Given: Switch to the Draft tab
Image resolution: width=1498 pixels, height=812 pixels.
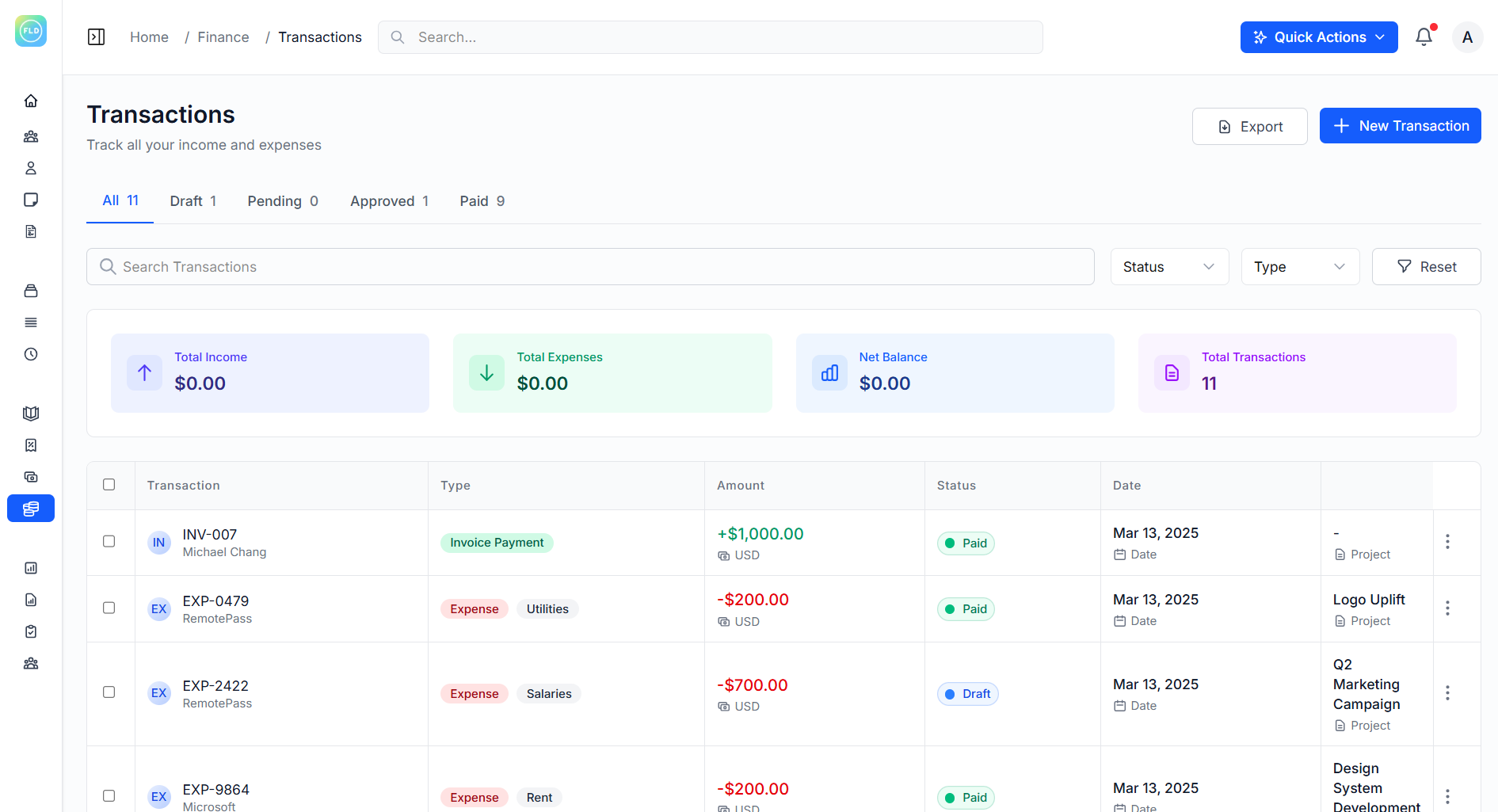Looking at the screenshot, I should [x=193, y=201].
